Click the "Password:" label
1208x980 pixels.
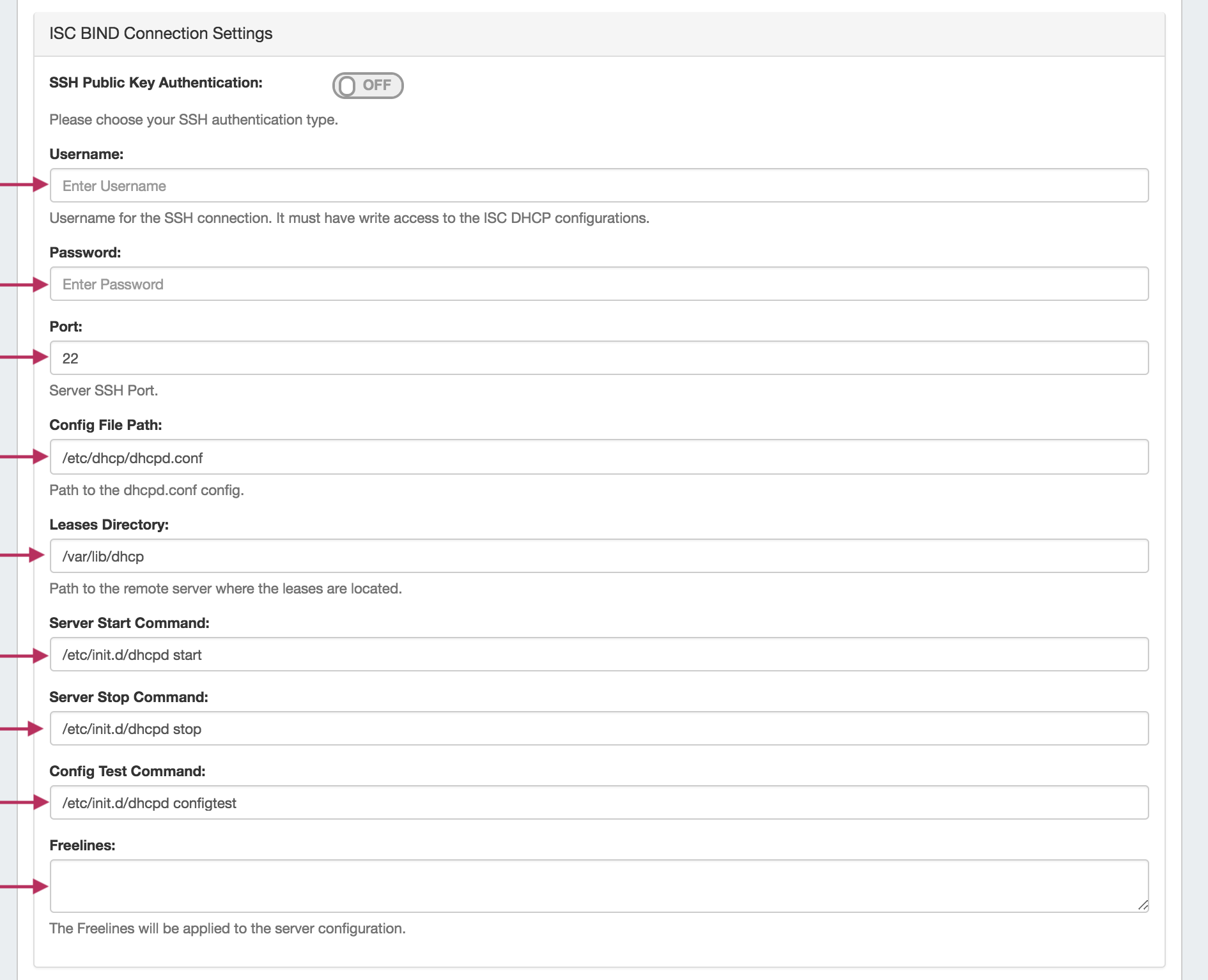[x=85, y=253]
